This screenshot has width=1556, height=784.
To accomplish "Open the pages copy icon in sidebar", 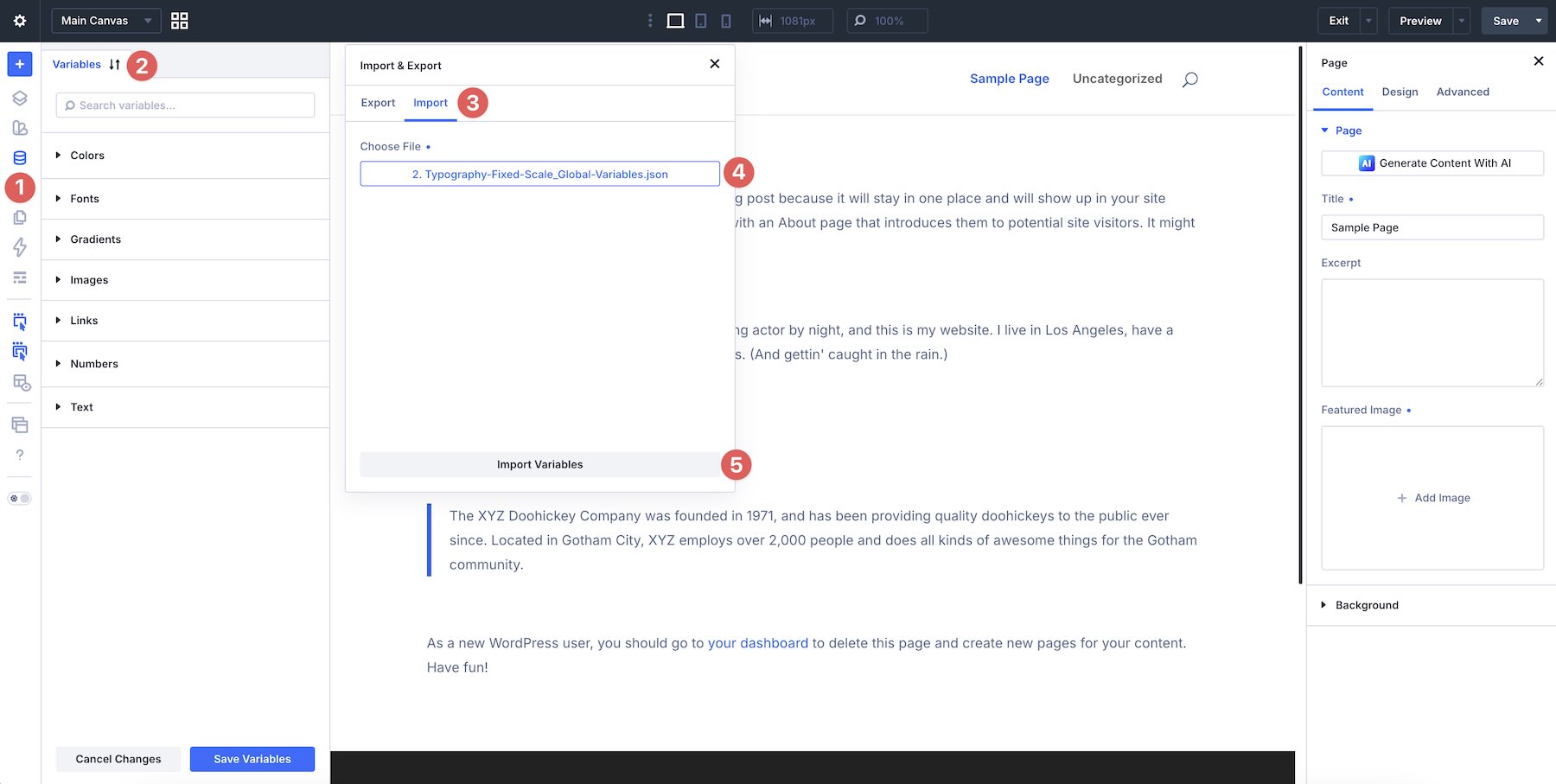I will pos(20,218).
